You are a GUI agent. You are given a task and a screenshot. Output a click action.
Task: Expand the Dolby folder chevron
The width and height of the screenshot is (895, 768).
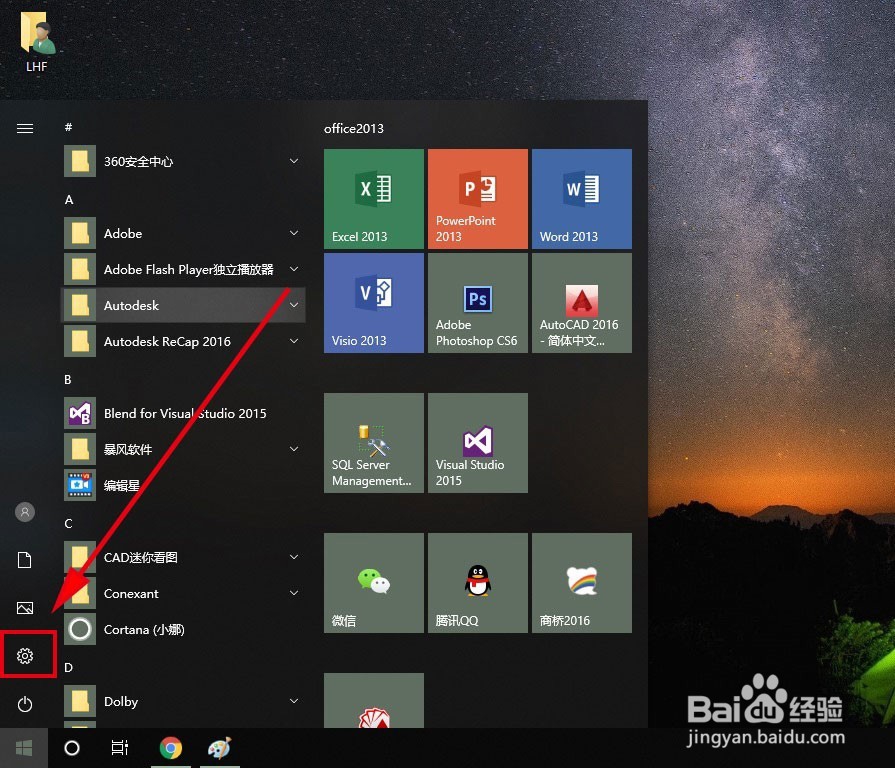tap(294, 701)
